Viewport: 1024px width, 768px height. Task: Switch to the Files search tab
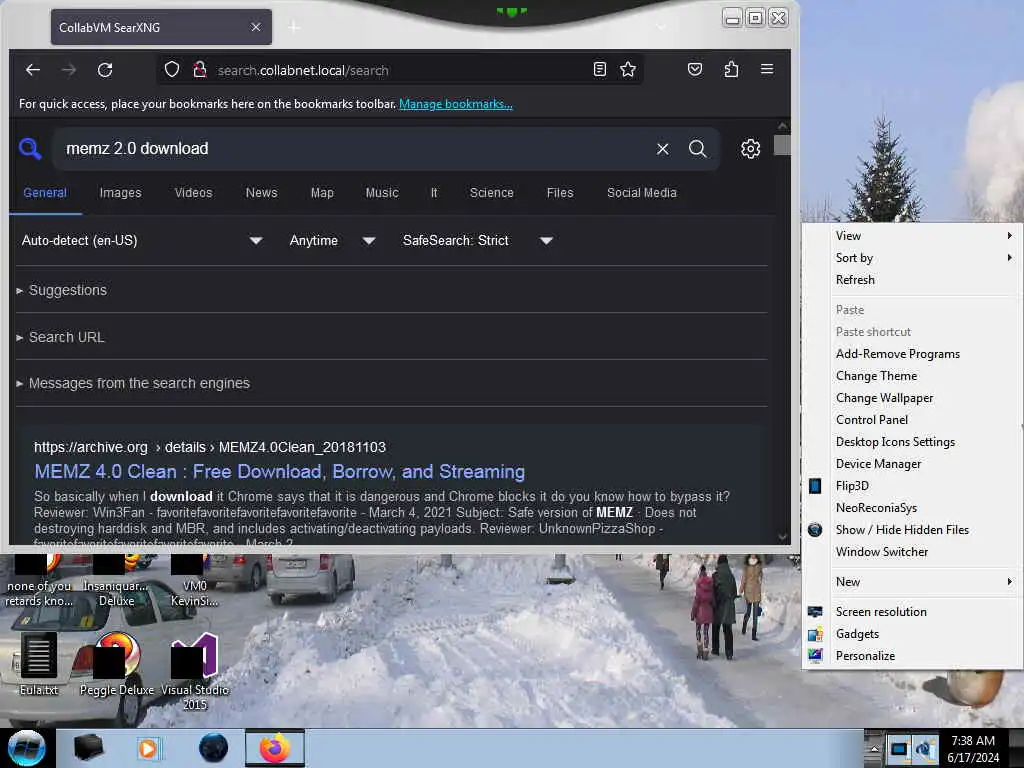coord(560,193)
